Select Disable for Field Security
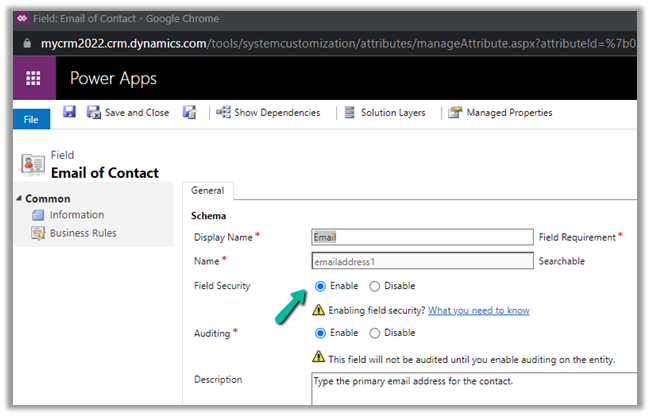Image resolution: width=650 pixels, height=416 pixels. point(375,286)
